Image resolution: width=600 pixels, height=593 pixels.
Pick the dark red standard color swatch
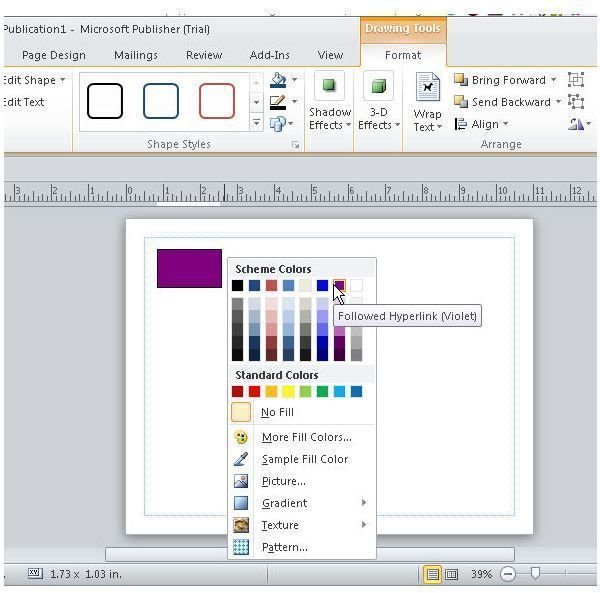237,391
